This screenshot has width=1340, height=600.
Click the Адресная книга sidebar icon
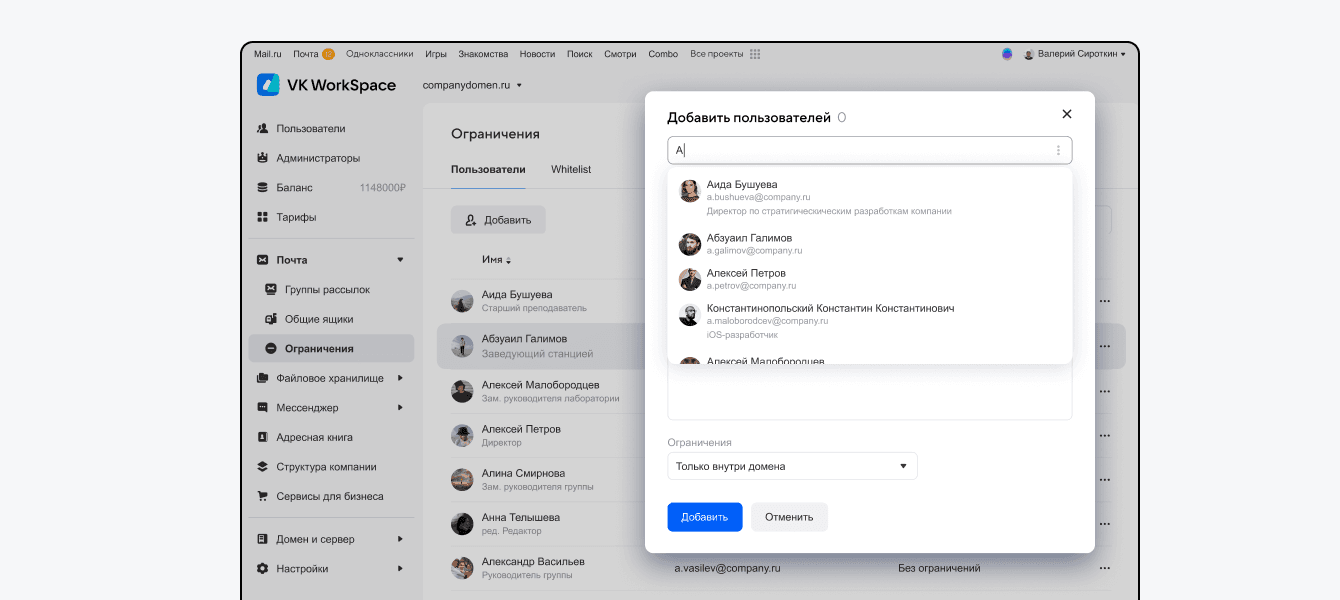click(x=263, y=437)
